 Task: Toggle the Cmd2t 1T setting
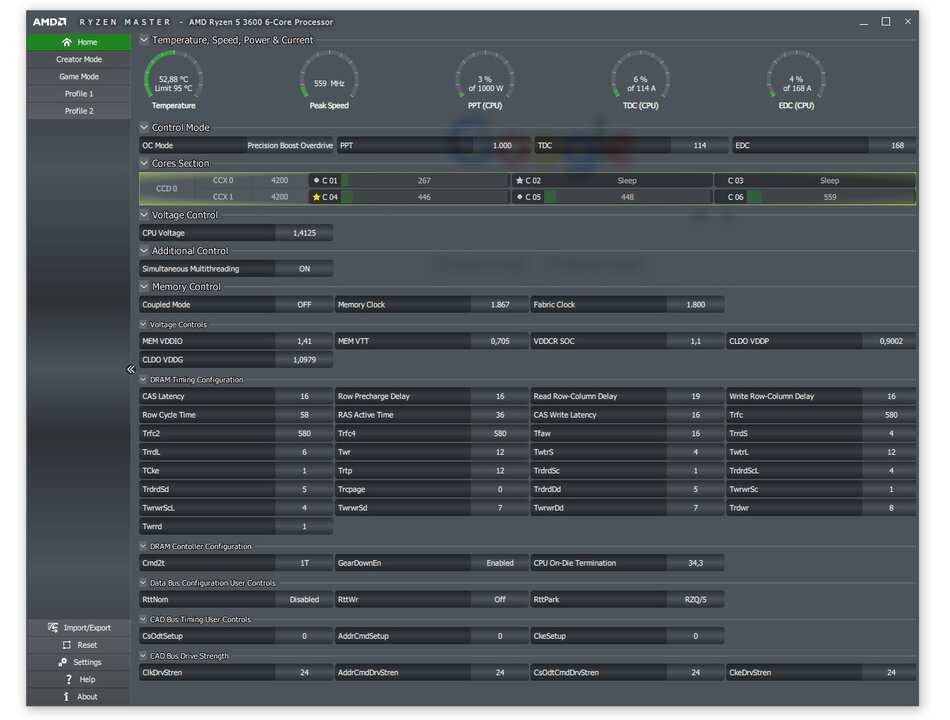tap(304, 563)
